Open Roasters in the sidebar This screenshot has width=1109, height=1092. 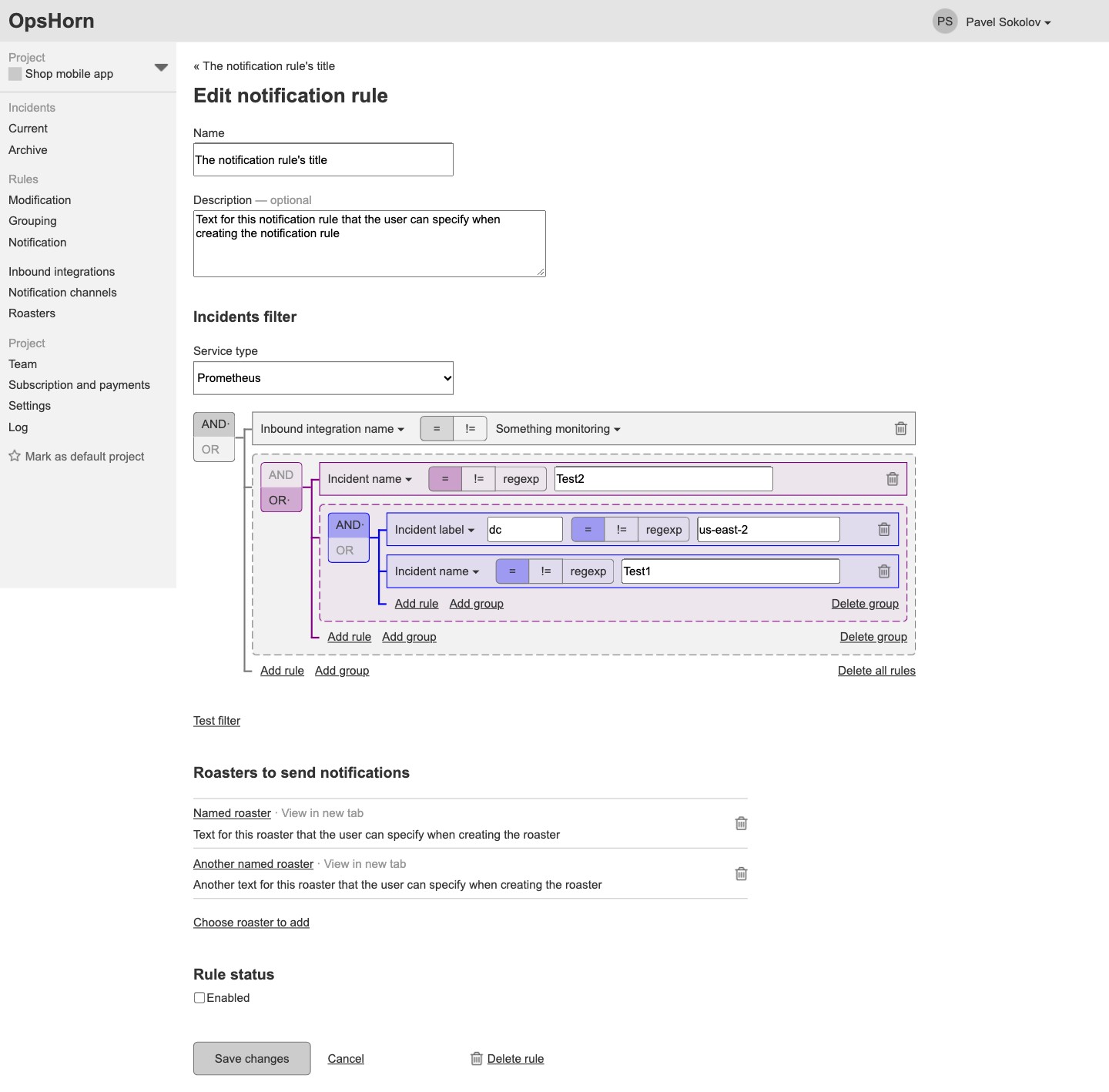coord(32,313)
